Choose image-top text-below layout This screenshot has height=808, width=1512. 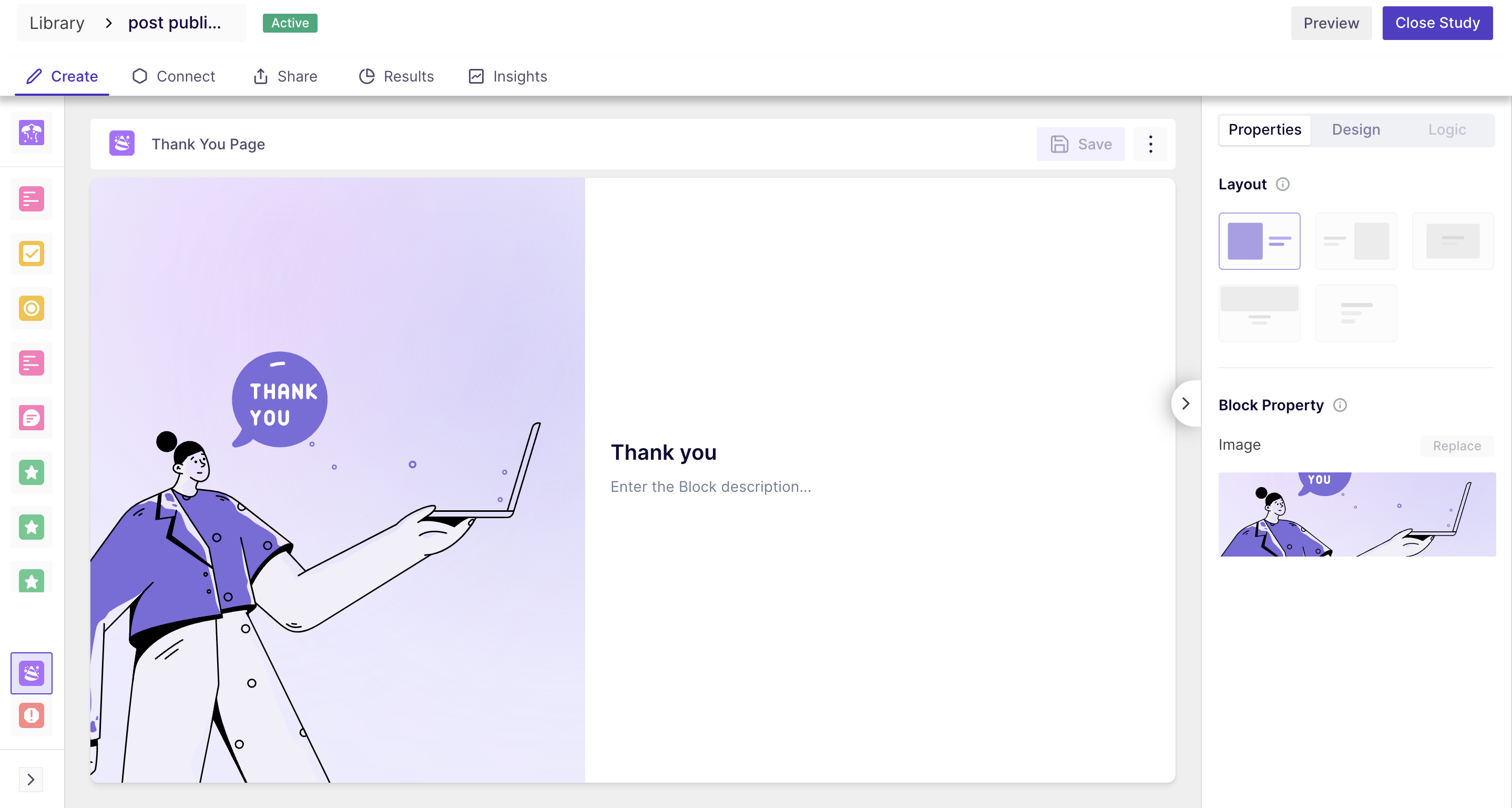tap(1259, 314)
